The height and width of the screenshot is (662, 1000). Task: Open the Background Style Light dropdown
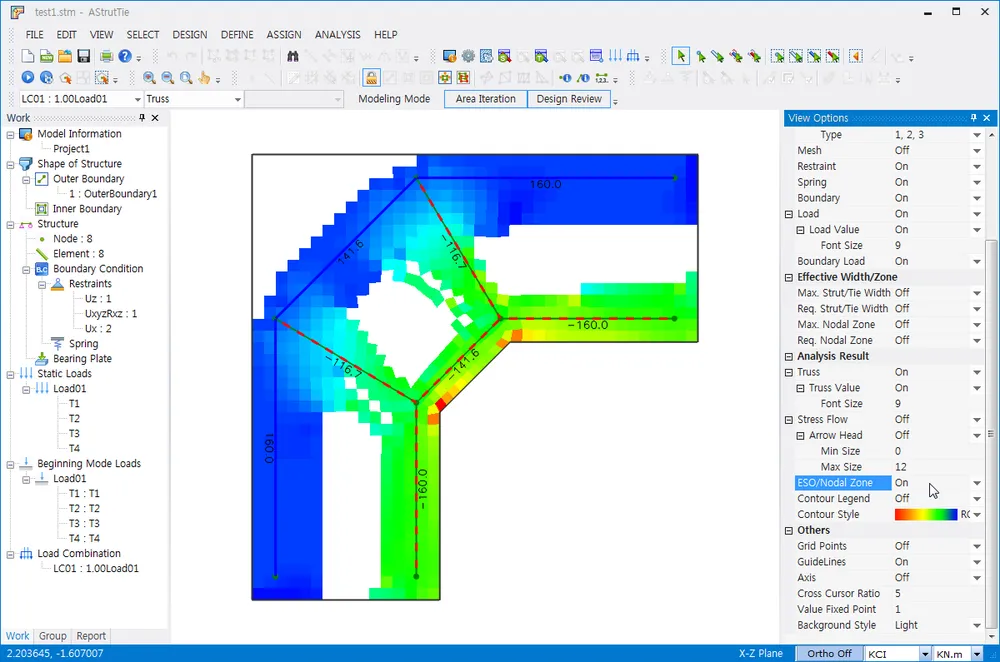pyautogui.click(x=976, y=626)
